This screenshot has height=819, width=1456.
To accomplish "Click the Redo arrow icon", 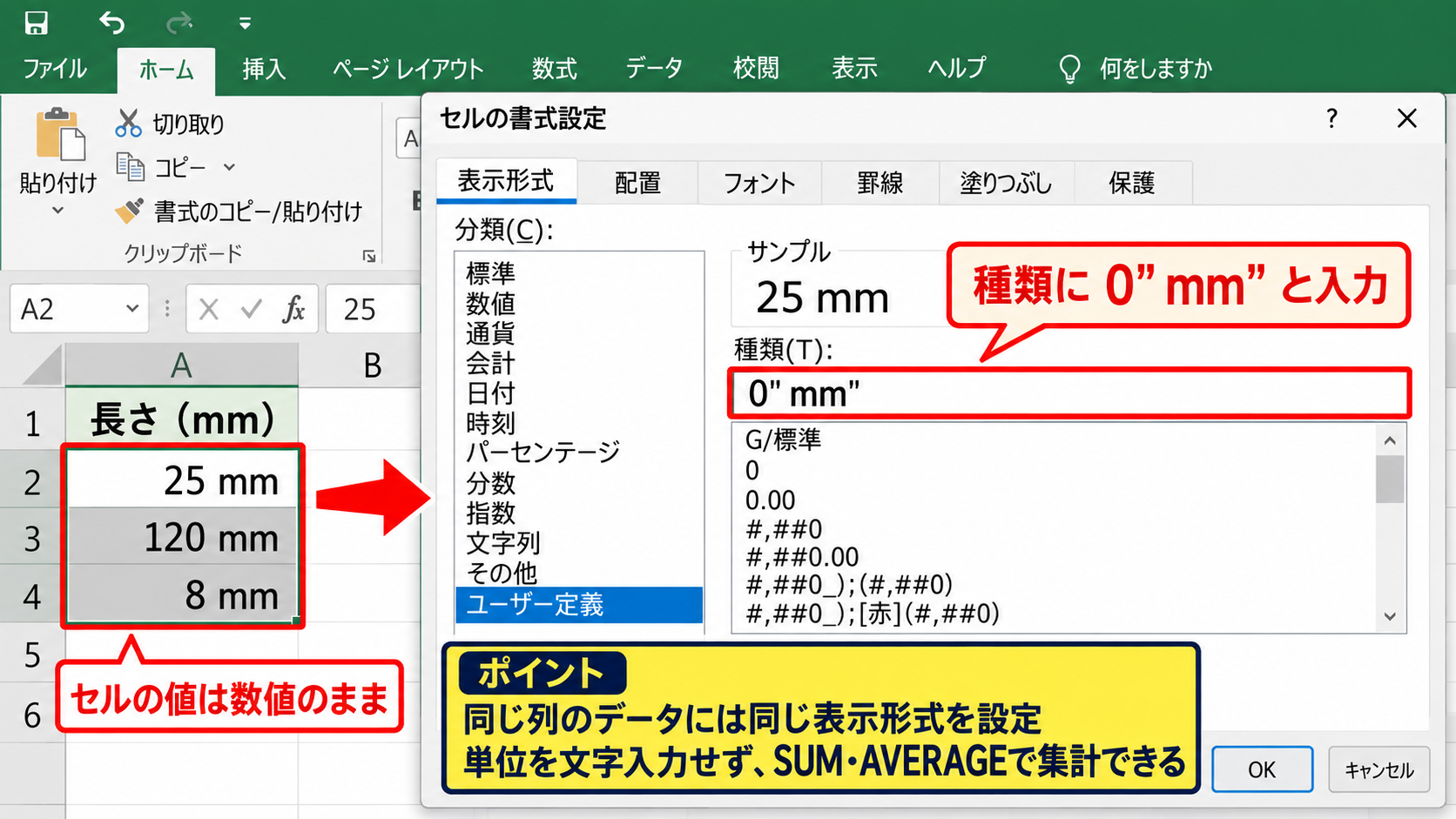I will 179,23.
